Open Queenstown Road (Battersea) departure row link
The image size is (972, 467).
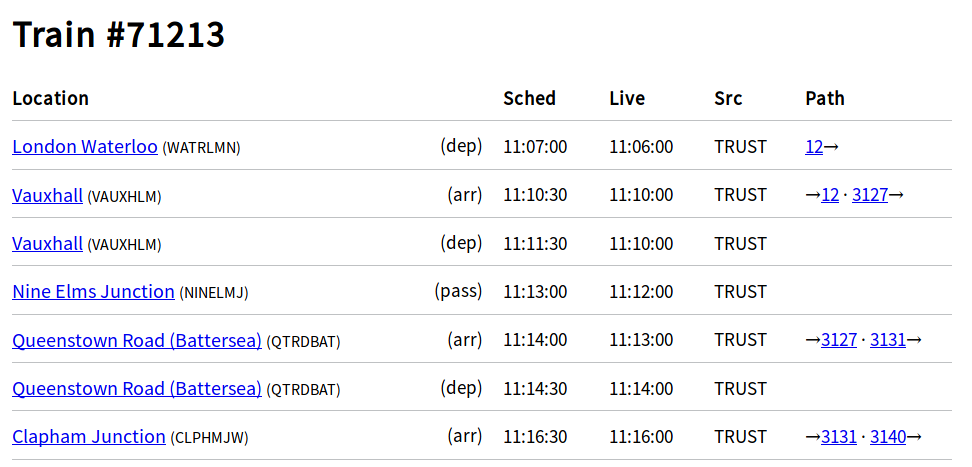(x=137, y=389)
